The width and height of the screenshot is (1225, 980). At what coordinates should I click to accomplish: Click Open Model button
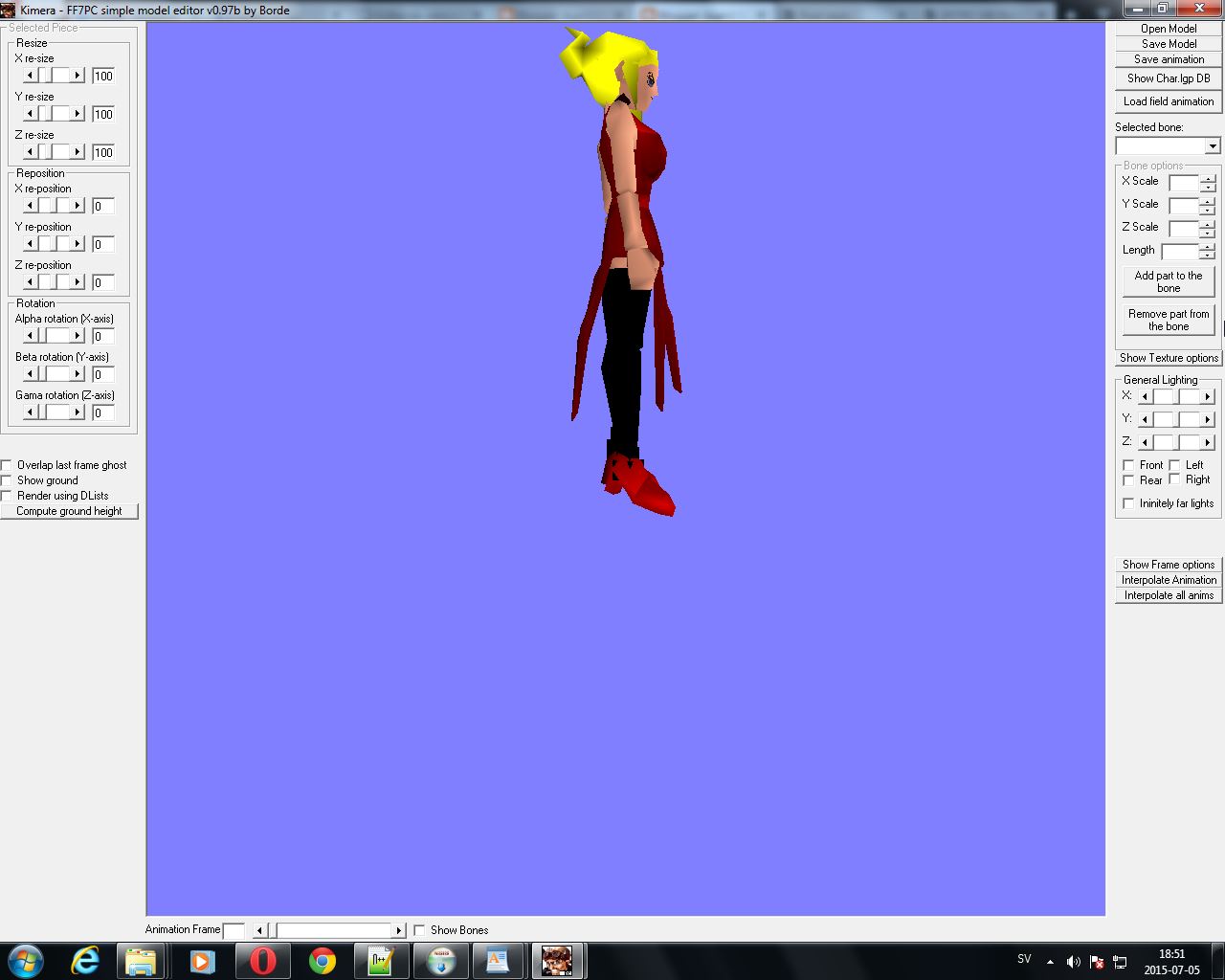point(1169,29)
